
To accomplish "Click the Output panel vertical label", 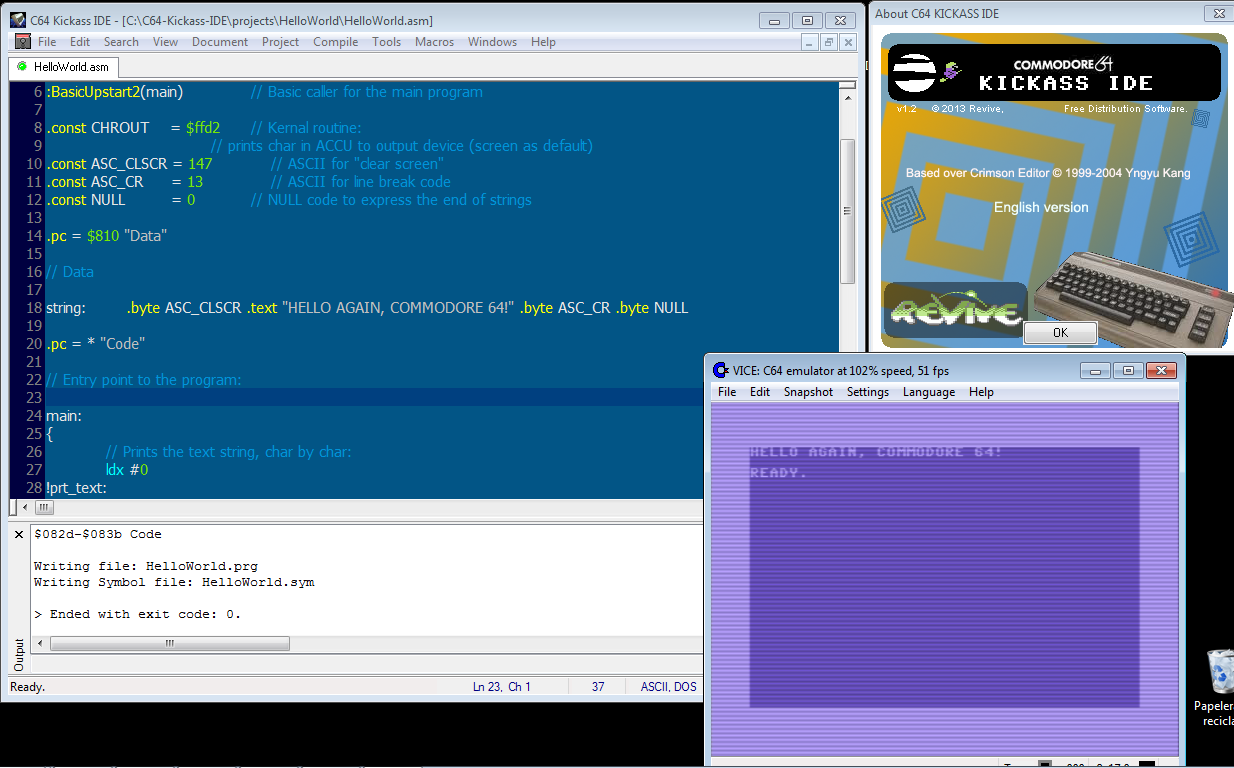I will (x=18, y=655).
